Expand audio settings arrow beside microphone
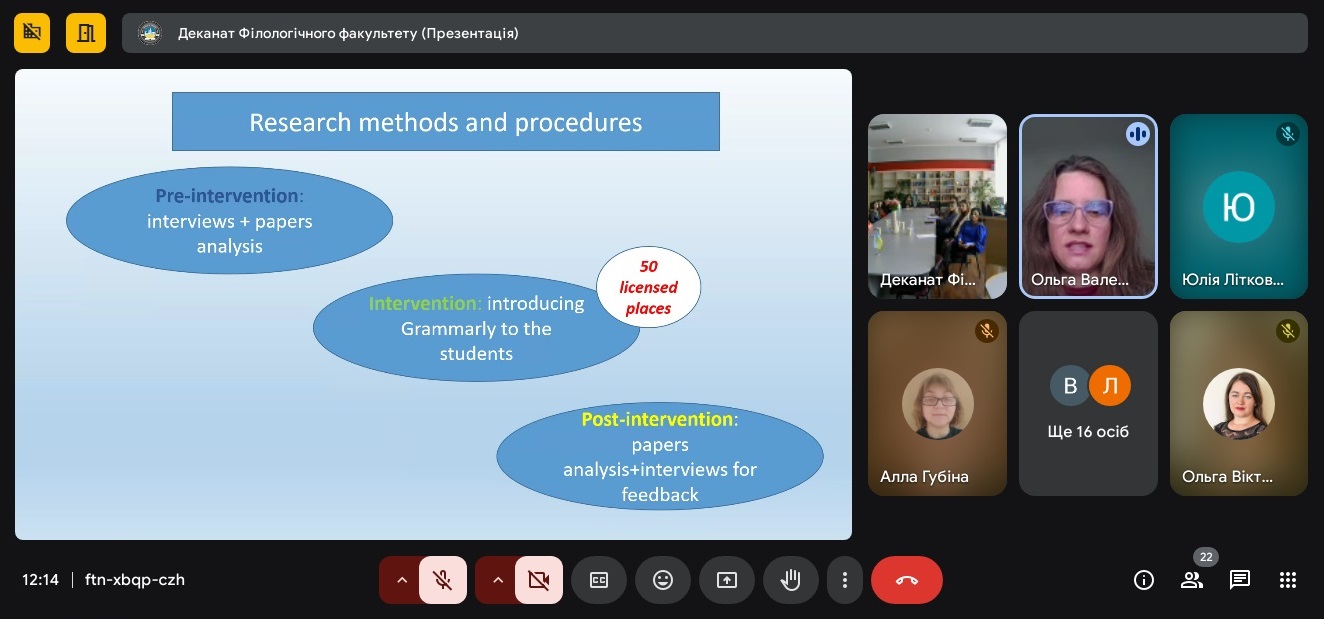The width and height of the screenshot is (1324, 619). 401,580
